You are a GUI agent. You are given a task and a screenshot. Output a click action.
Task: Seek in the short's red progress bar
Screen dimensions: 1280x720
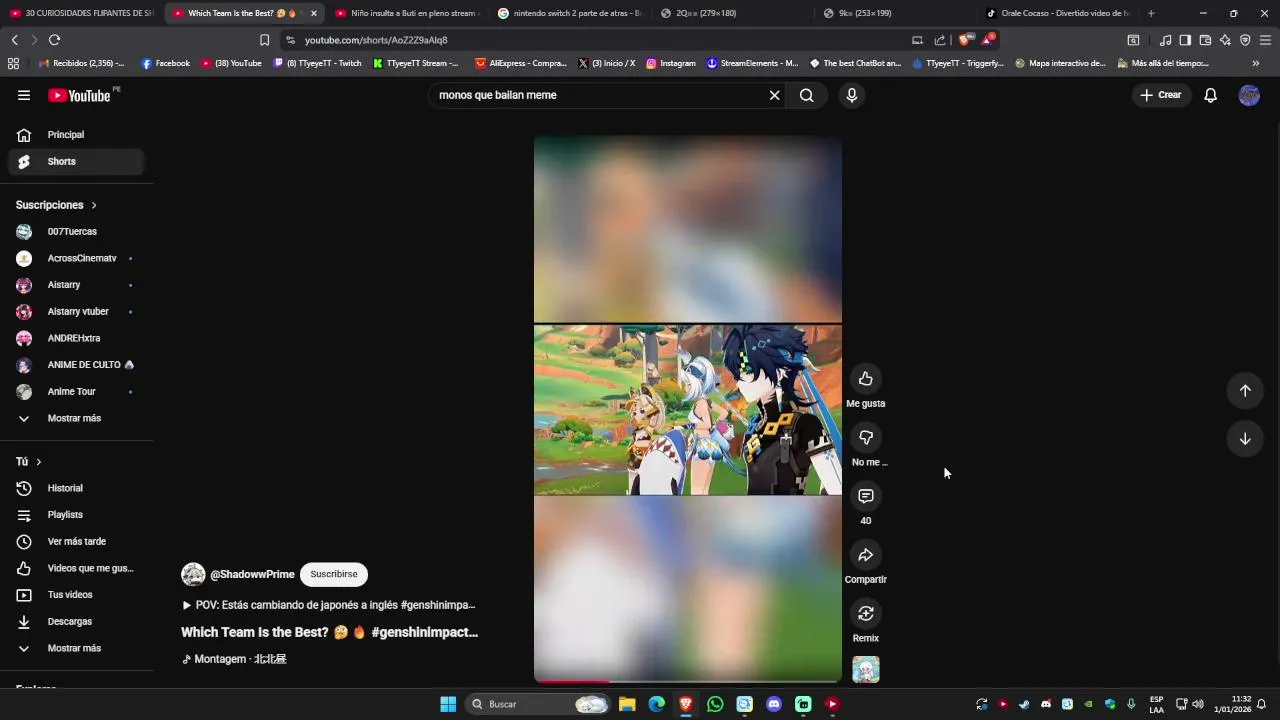click(x=688, y=682)
